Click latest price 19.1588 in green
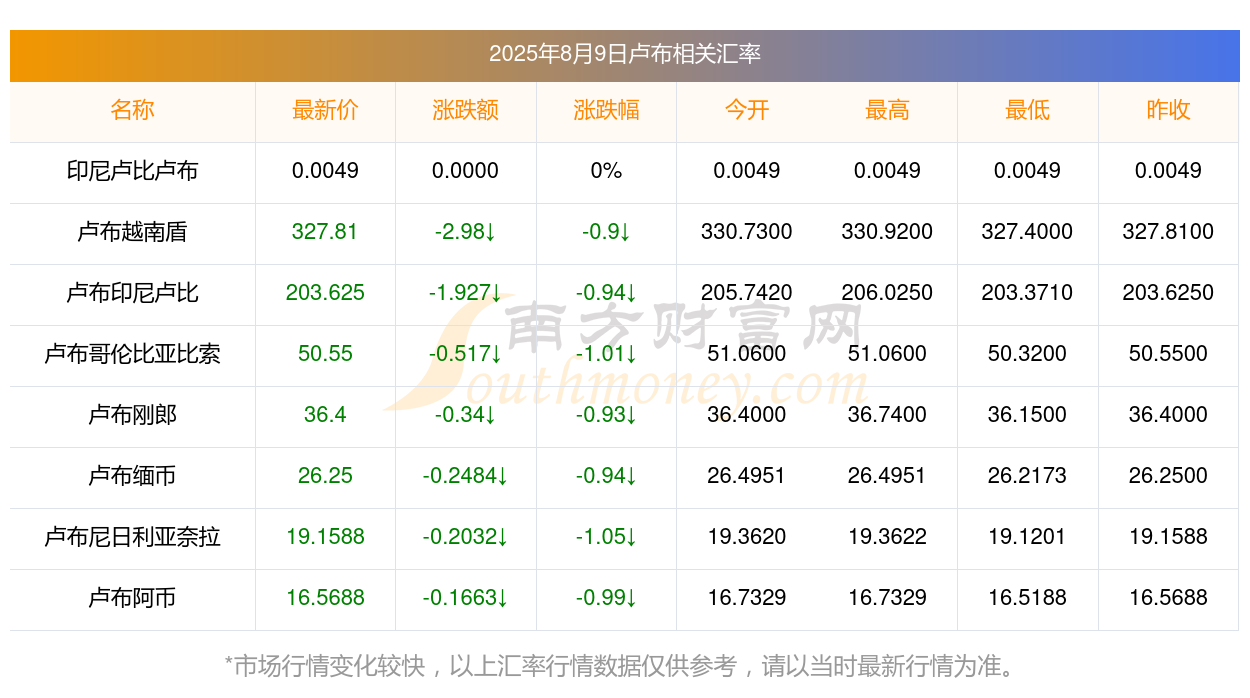This screenshot has height=698, width=1250. (x=325, y=537)
